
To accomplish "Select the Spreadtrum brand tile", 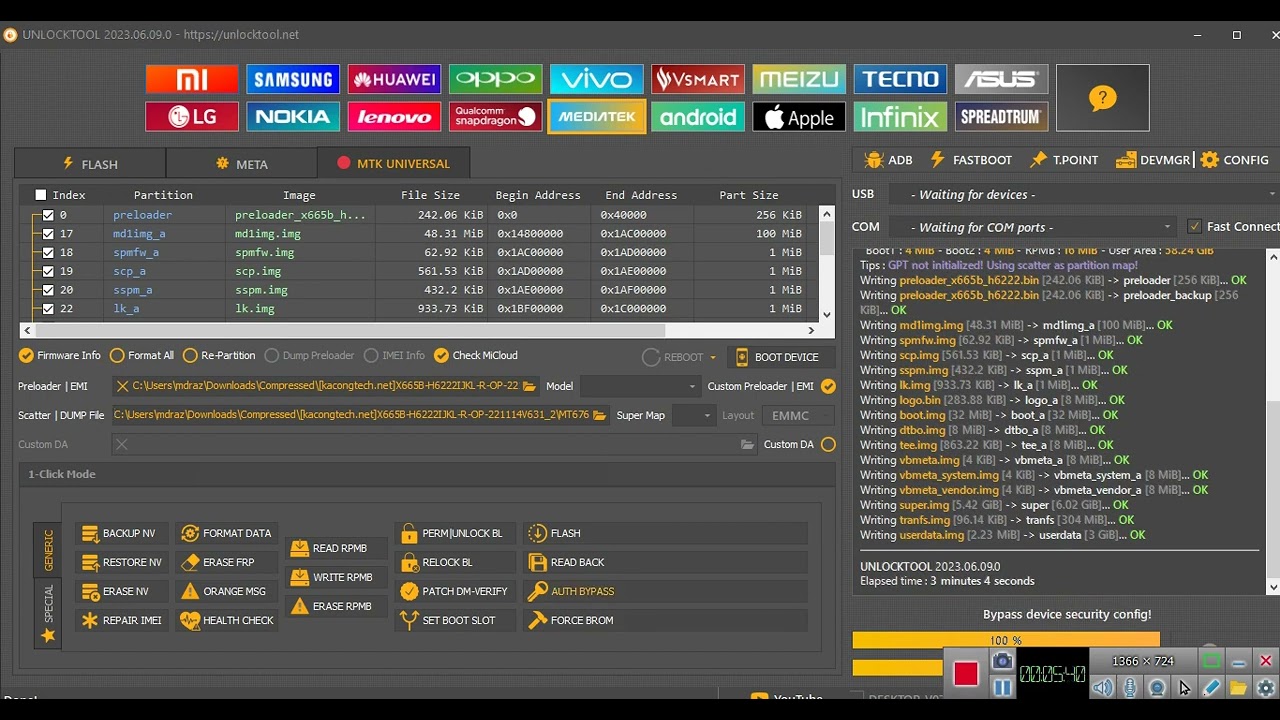I will coord(1001,116).
